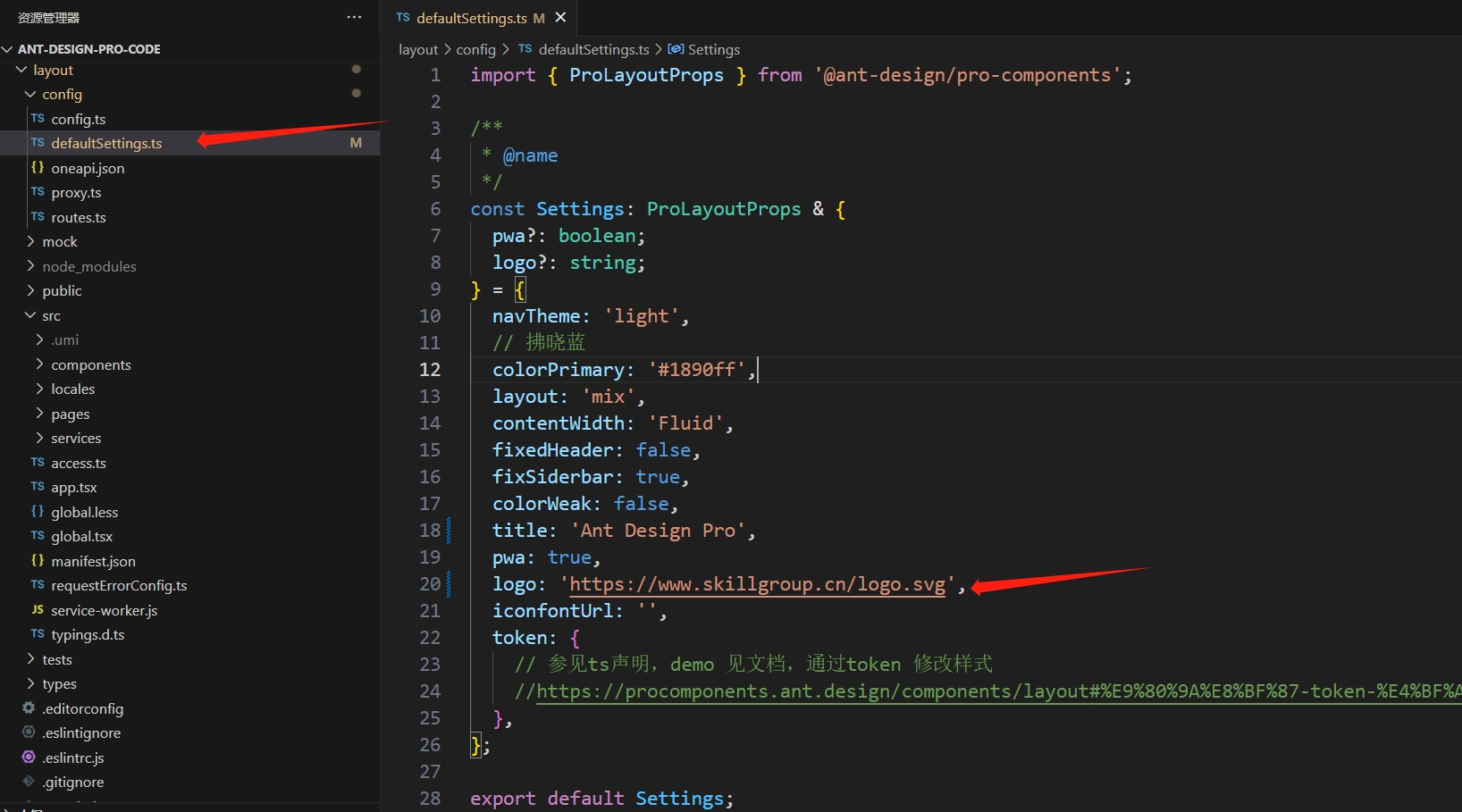Click line number 12 in the gutter
Image resolution: width=1462 pixels, height=812 pixels.
coord(430,370)
